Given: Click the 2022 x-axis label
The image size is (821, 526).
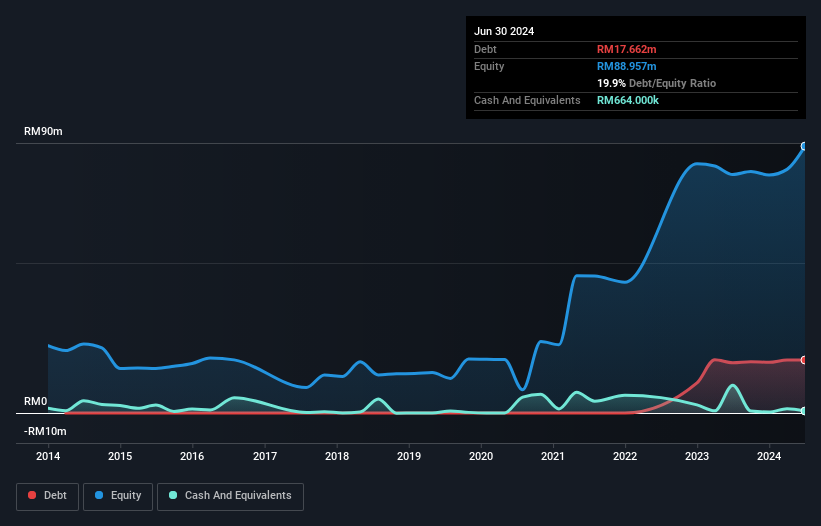Looking at the screenshot, I should 625,456.
